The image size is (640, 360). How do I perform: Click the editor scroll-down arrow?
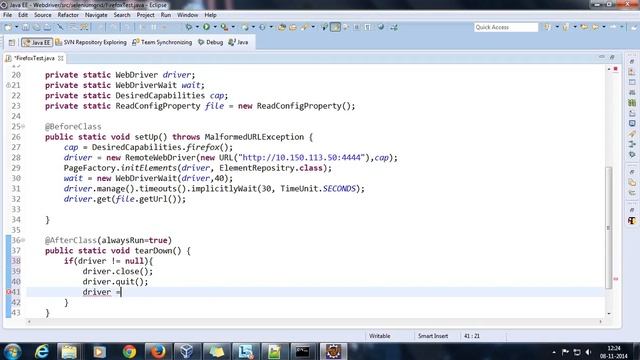coord(609,313)
